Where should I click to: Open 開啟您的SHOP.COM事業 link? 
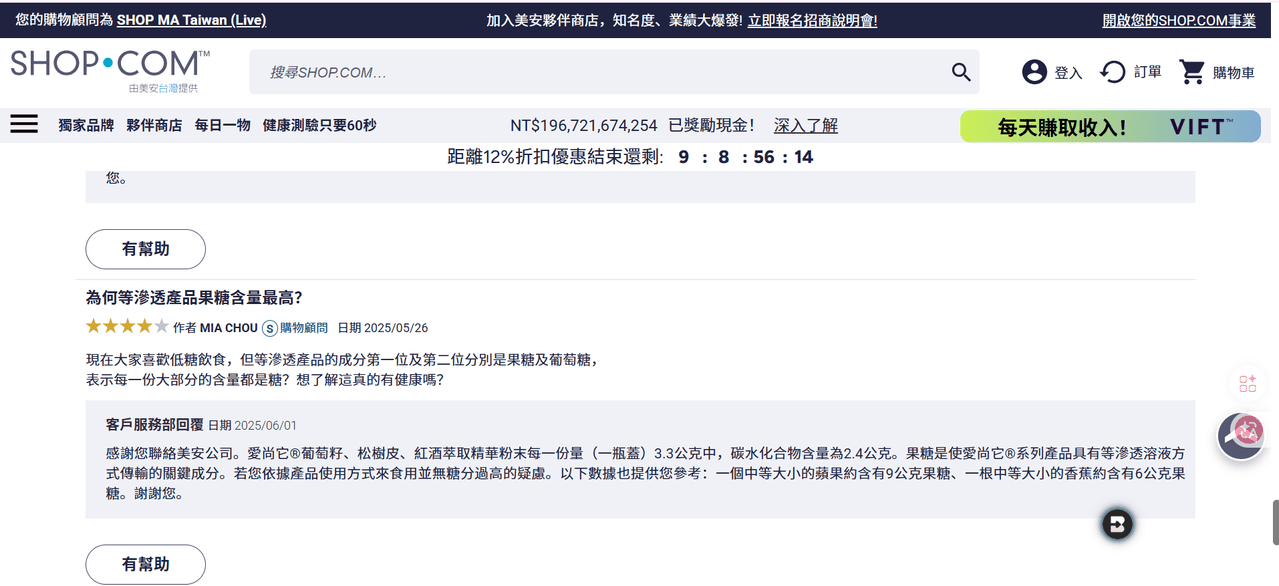(1179, 20)
